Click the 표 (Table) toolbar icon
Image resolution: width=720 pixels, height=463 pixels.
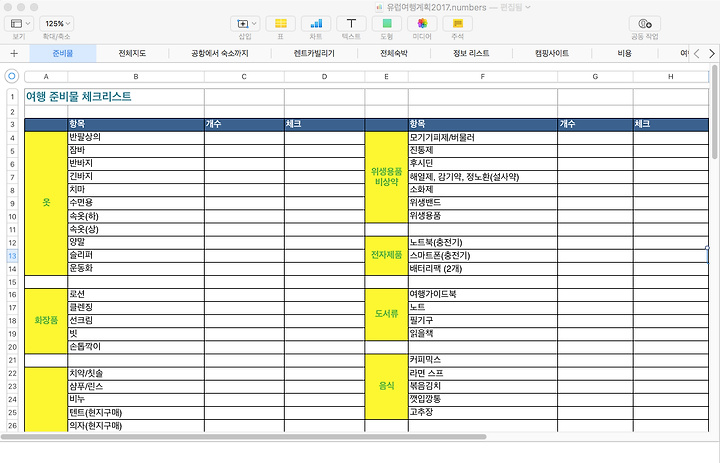pyautogui.click(x=281, y=23)
